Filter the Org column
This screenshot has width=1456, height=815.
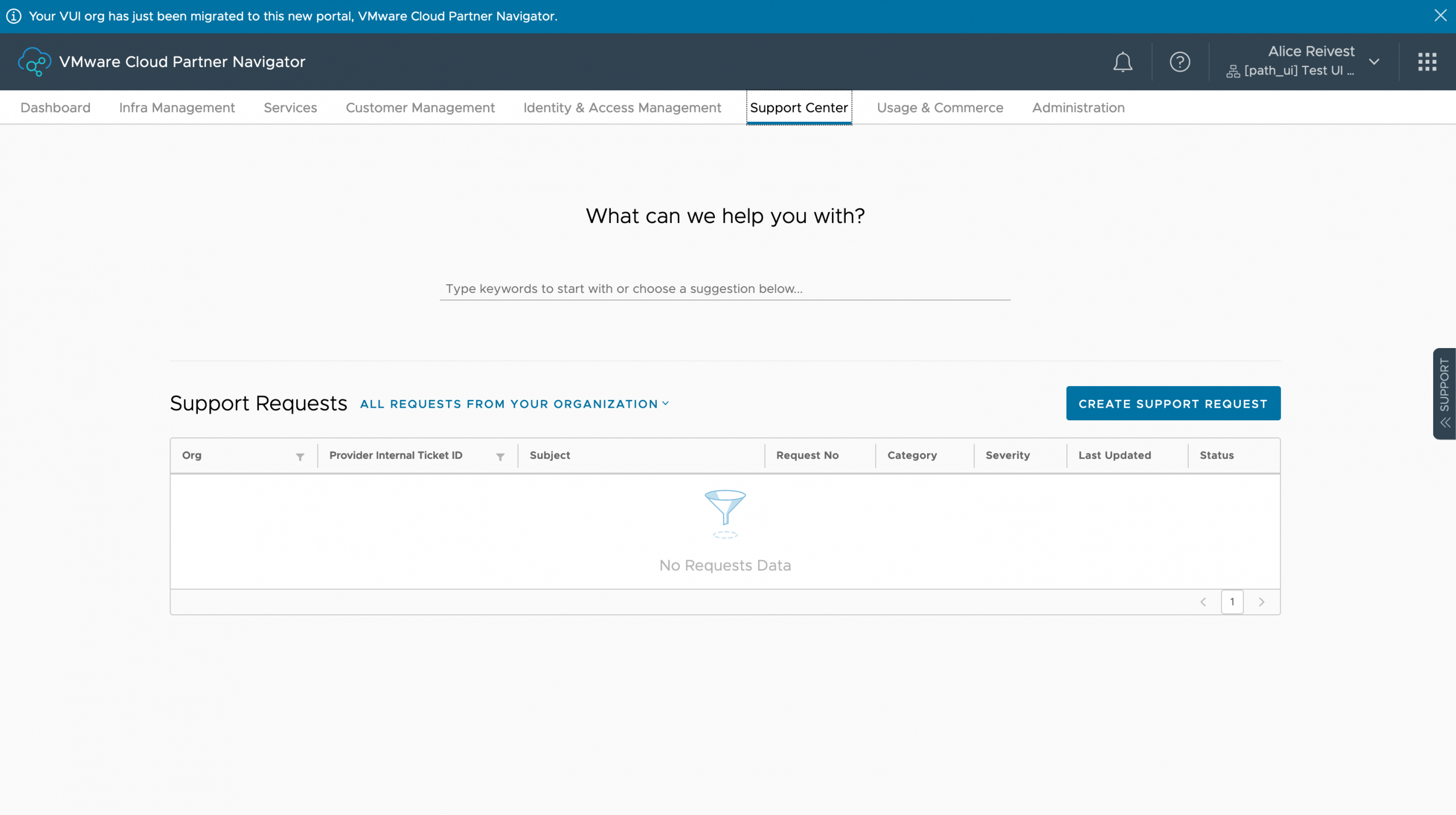[300, 457]
